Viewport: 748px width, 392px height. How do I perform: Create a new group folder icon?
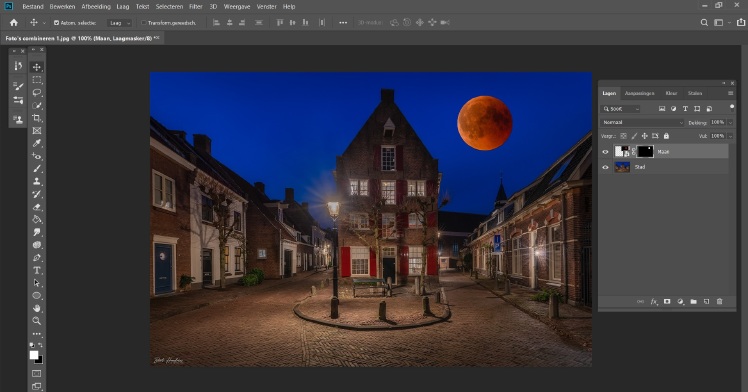click(694, 301)
